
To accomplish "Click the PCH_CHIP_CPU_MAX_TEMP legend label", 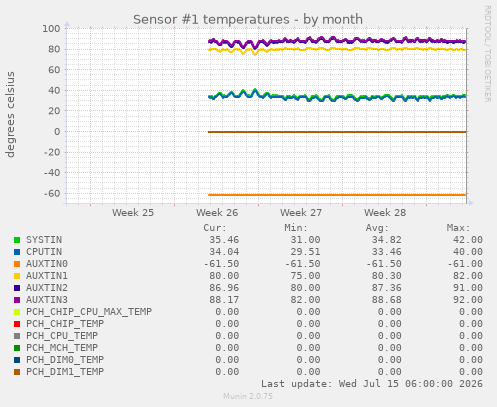I will coord(89,312).
